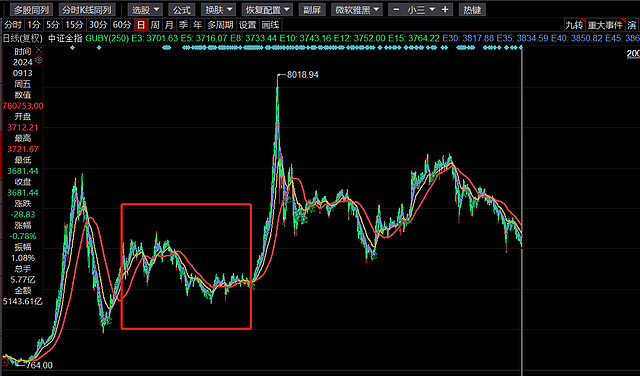
Task: Open the 画线 drawing tools
Action: pyautogui.click(x=270, y=25)
